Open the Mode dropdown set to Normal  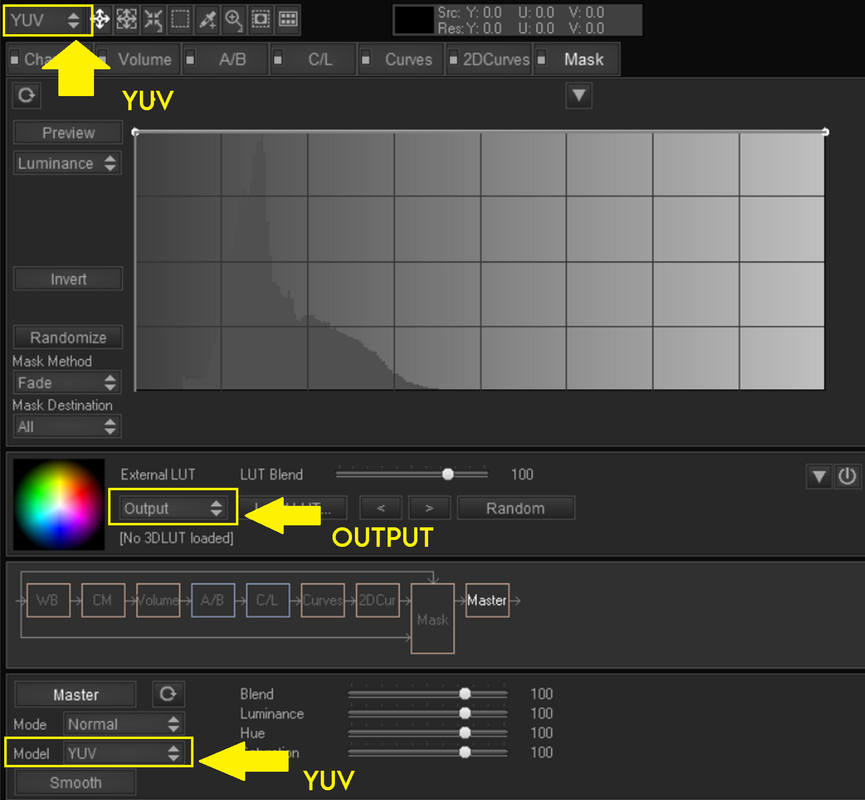[x=124, y=724]
